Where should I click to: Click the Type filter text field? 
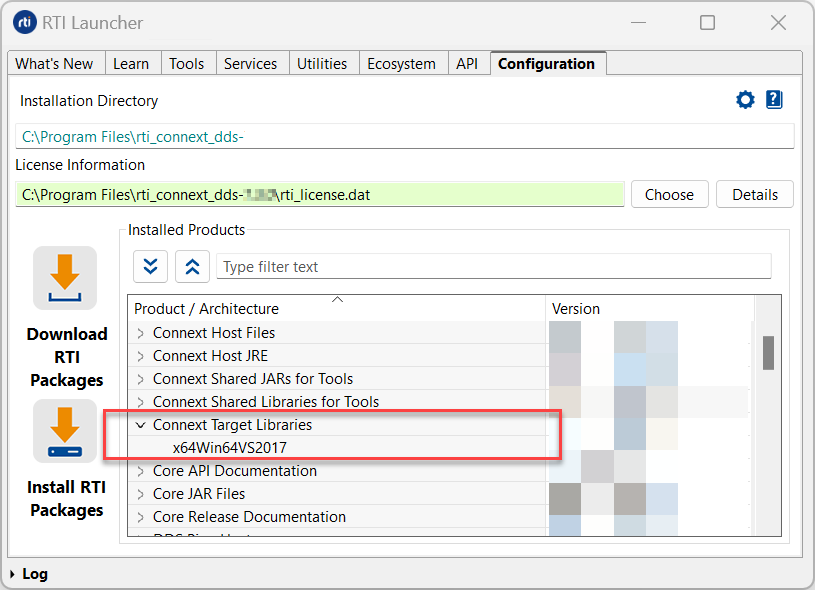[493, 267]
